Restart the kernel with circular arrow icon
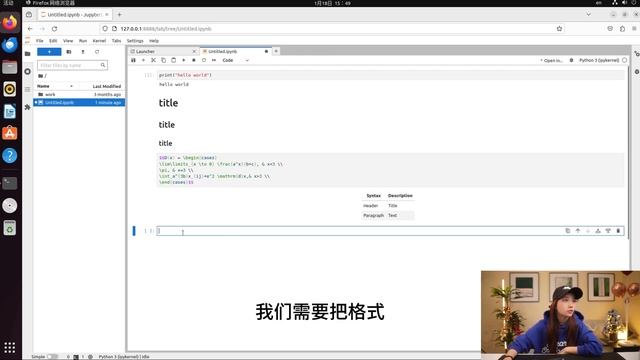 click(204, 60)
